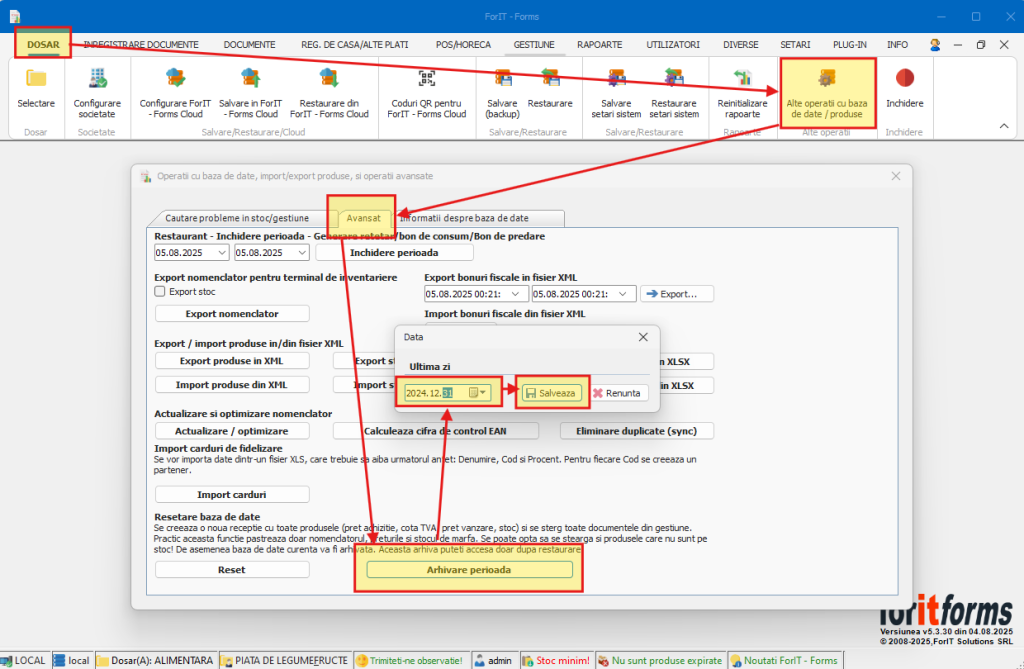Screen dimensions: 1024x669
Task: Open the second Inchidere perioada date dropdown
Action: (302, 252)
